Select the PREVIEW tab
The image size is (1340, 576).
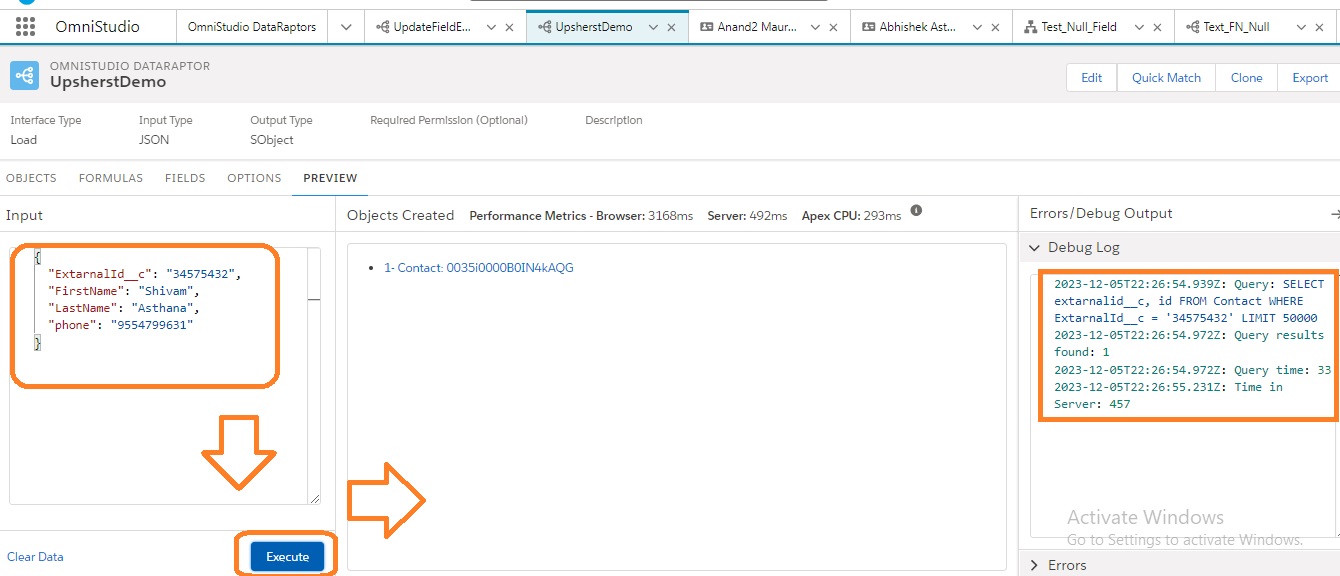330,178
